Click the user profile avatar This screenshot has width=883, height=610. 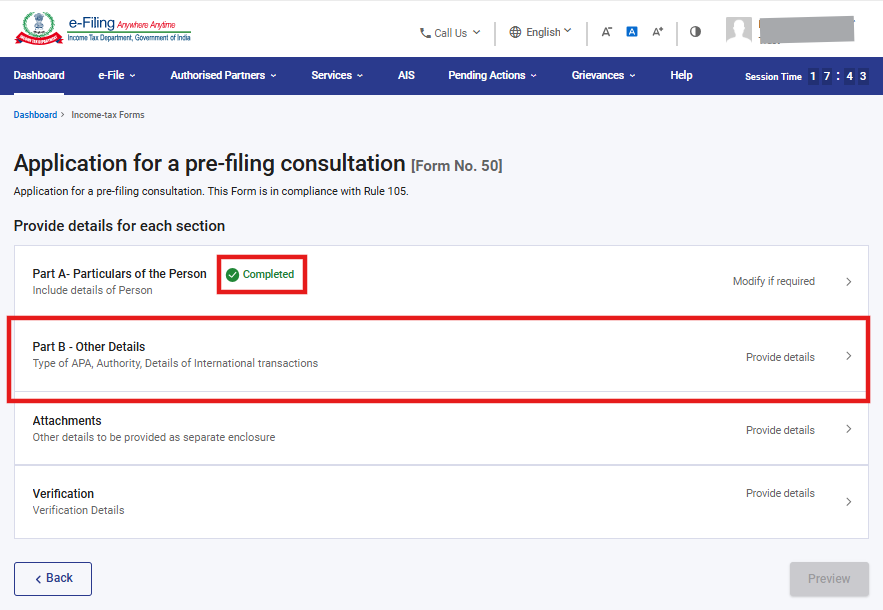tap(739, 29)
